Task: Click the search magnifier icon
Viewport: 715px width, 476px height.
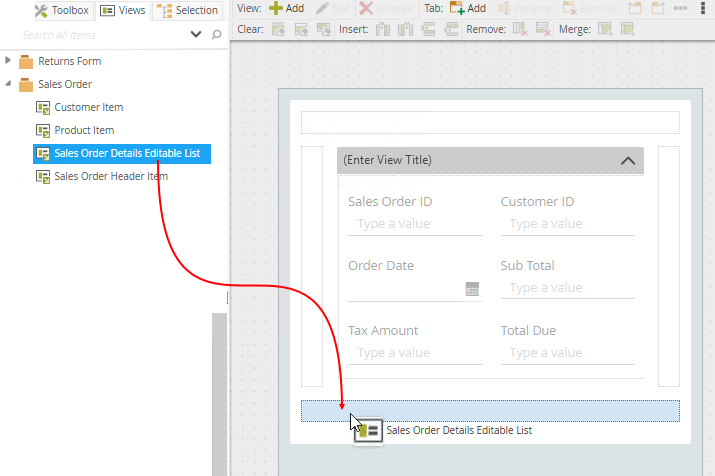Action: coord(217,34)
